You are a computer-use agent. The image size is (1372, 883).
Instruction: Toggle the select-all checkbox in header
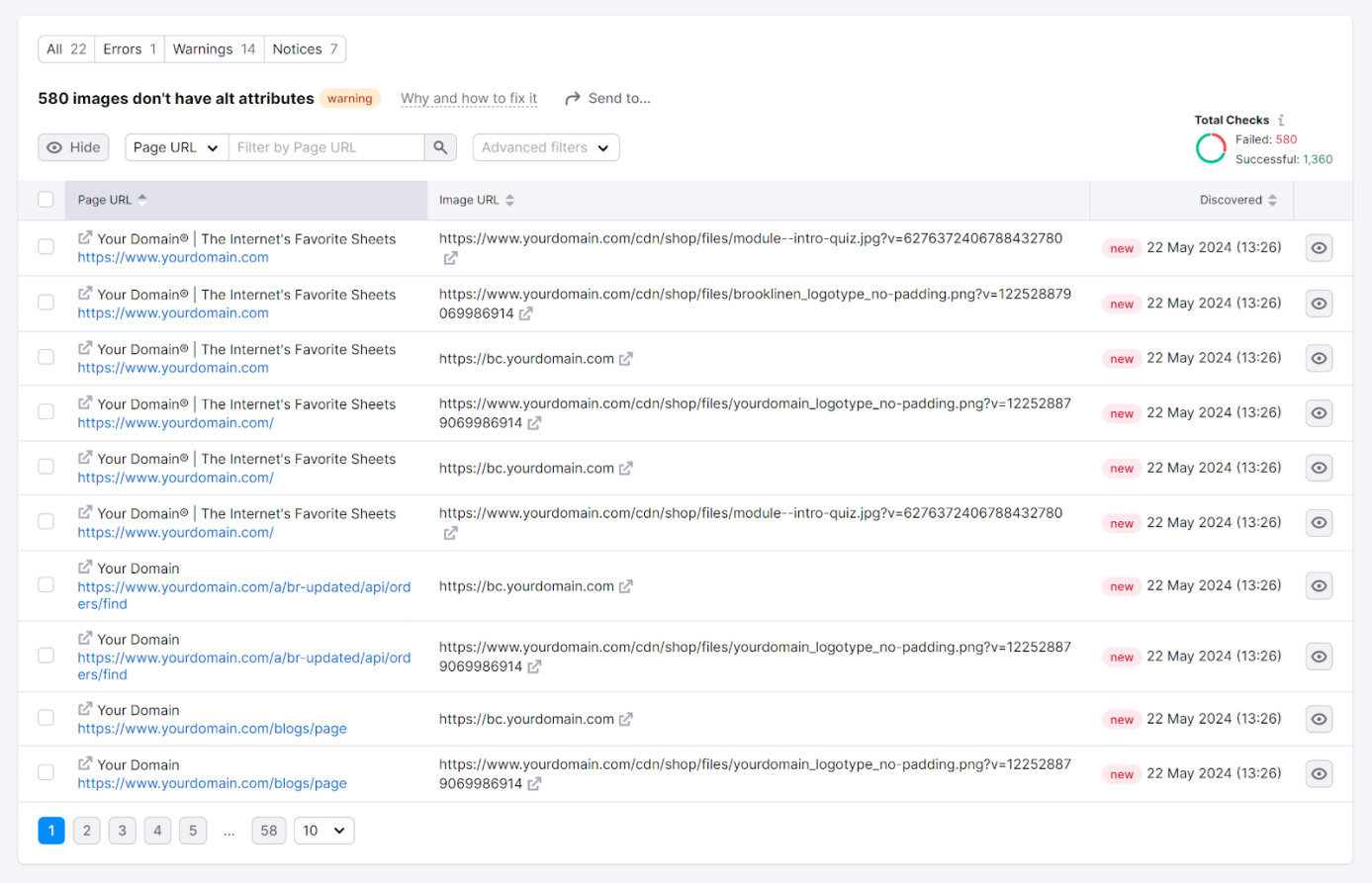46,200
